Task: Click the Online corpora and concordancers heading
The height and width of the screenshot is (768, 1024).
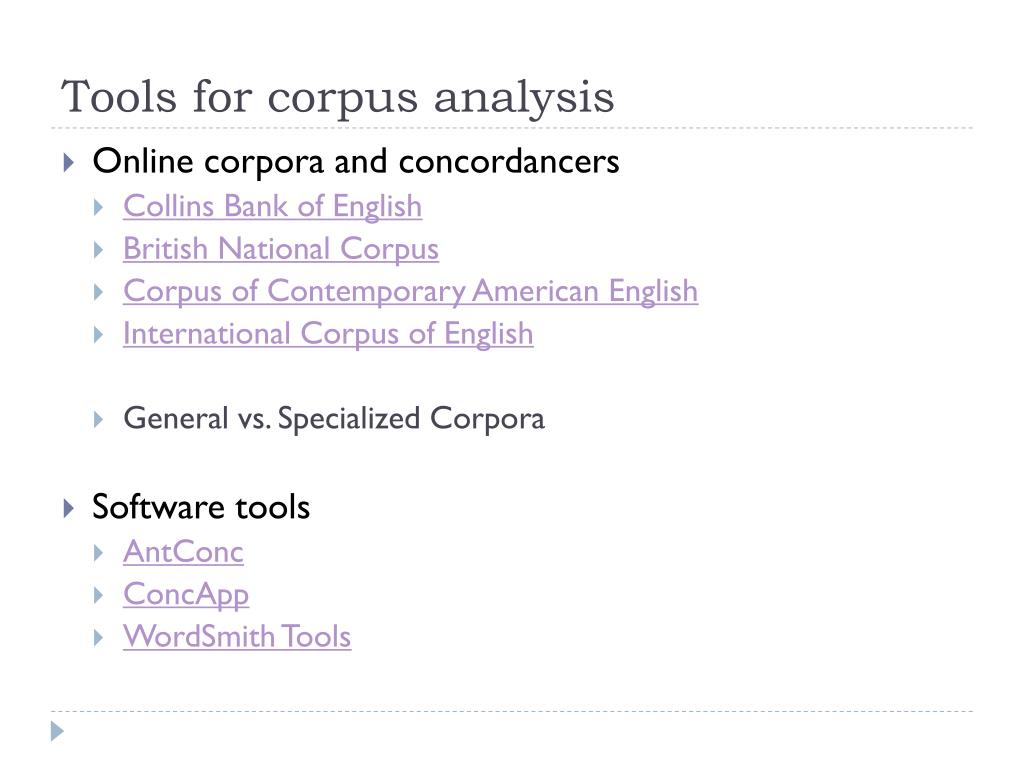Action: (355, 161)
